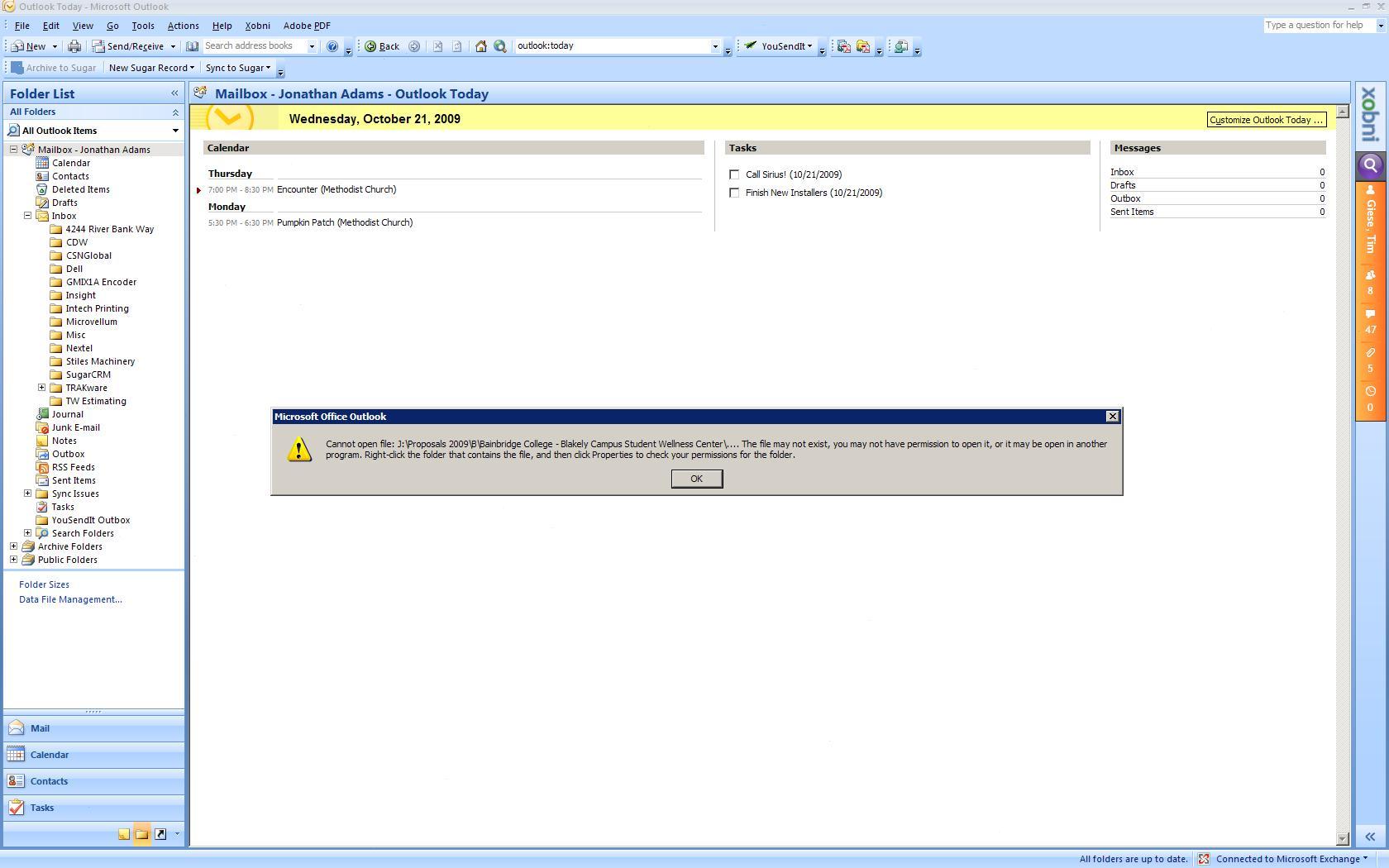Close the Microsoft Office Outlook error dialog
Image resolution: width=1389 pixels, height=868 pixels.
(1112, 417)
